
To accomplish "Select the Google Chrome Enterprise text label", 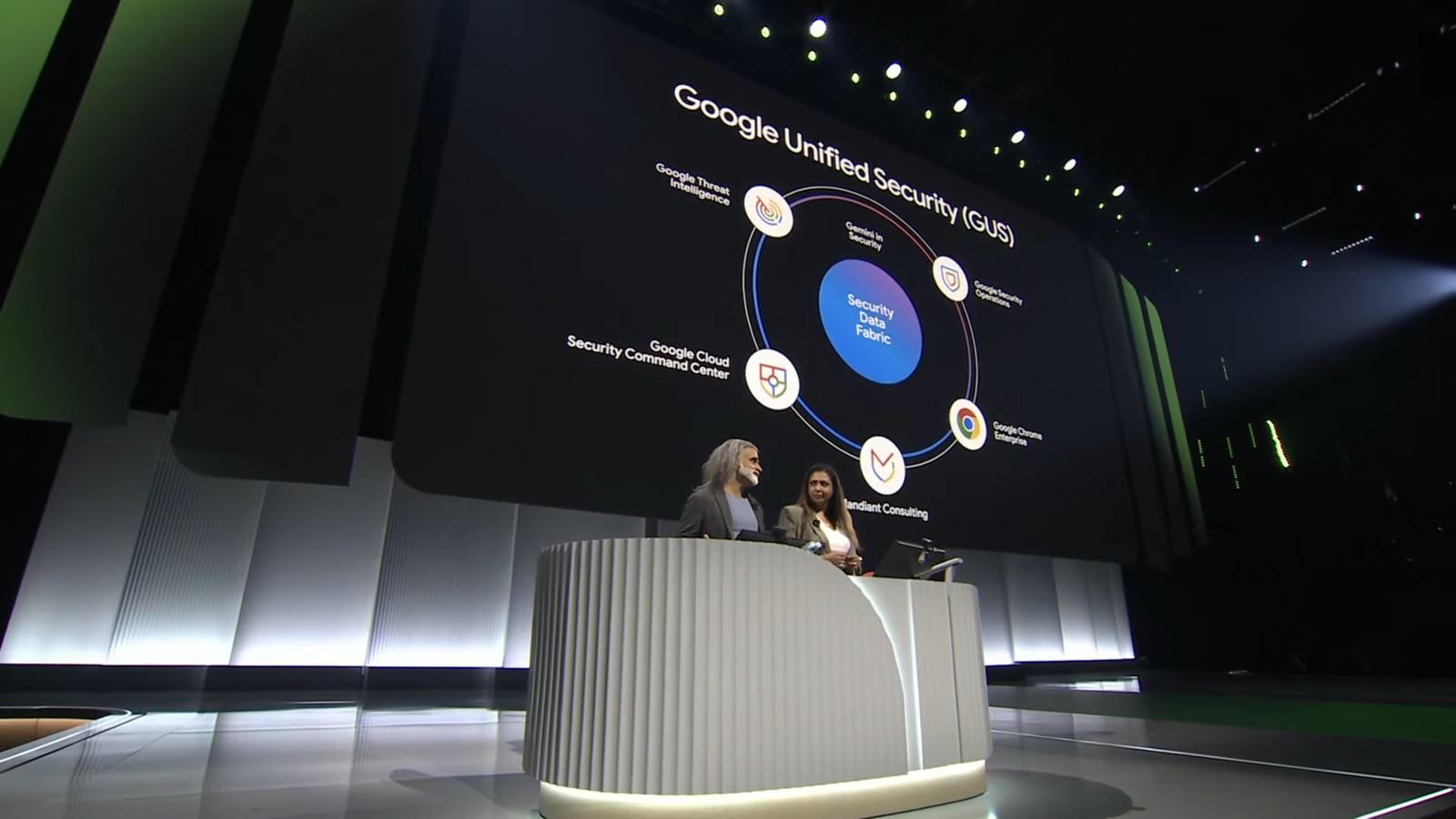I will pyautogui.click(x=1016, y=433).
